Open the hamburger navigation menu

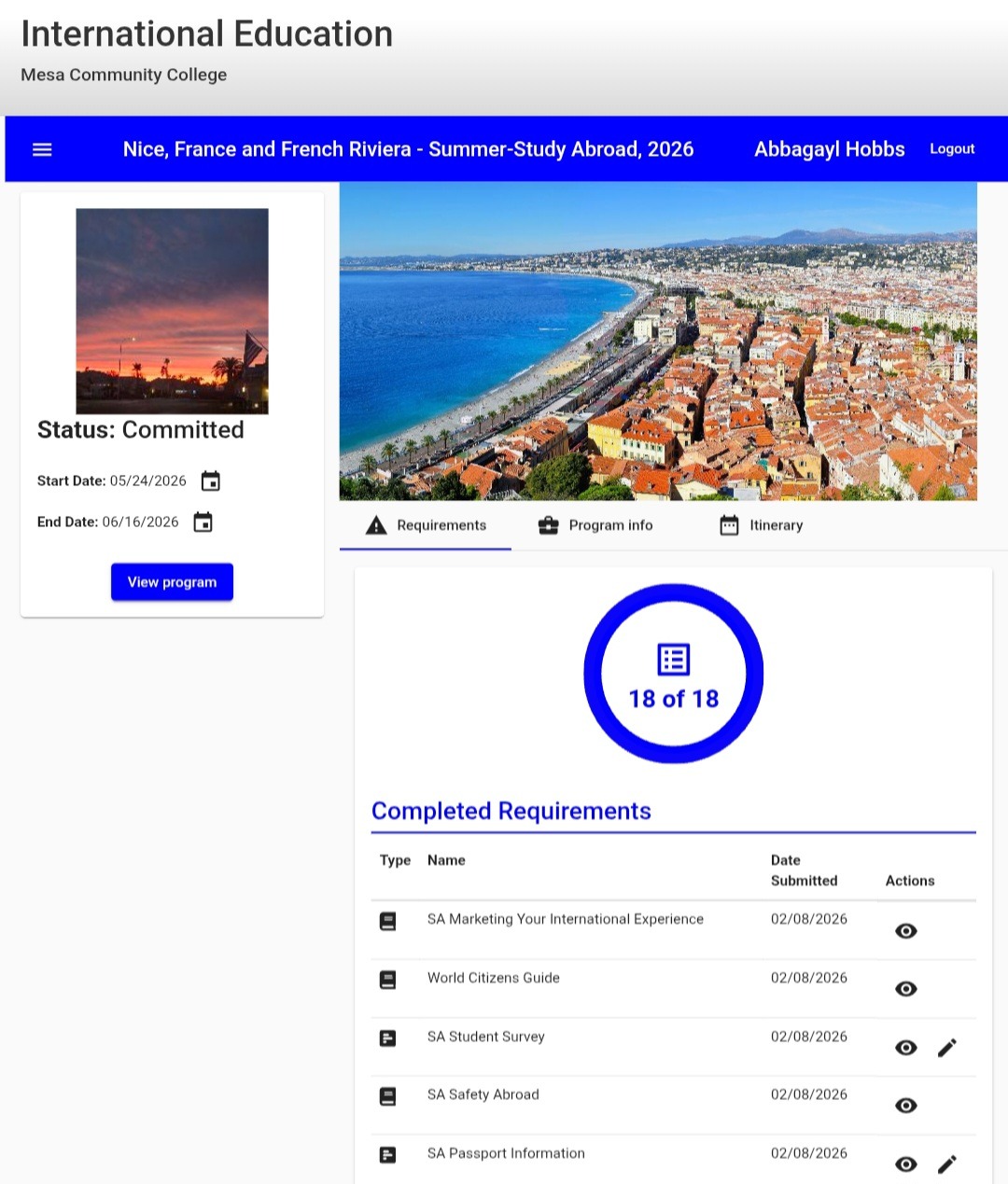[42, 149]
